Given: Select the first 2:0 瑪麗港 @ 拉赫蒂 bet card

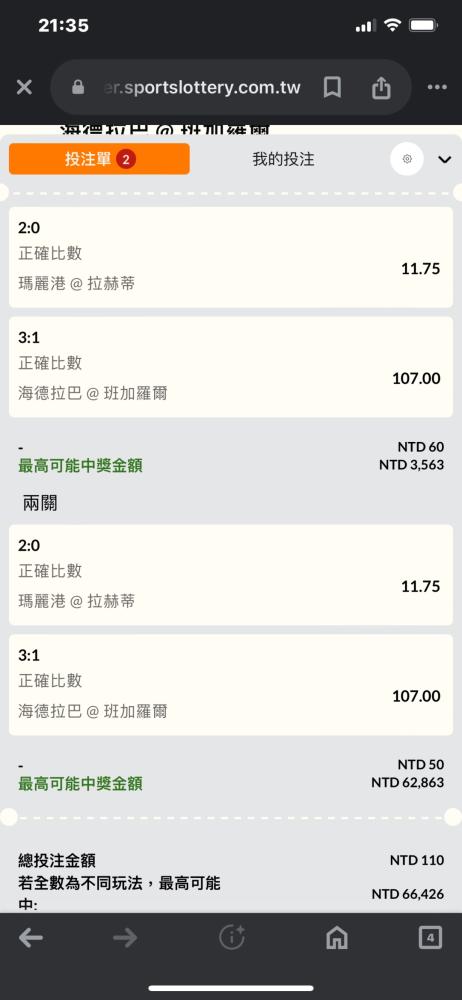Looking at the screenshot, I should pos(231,257).
